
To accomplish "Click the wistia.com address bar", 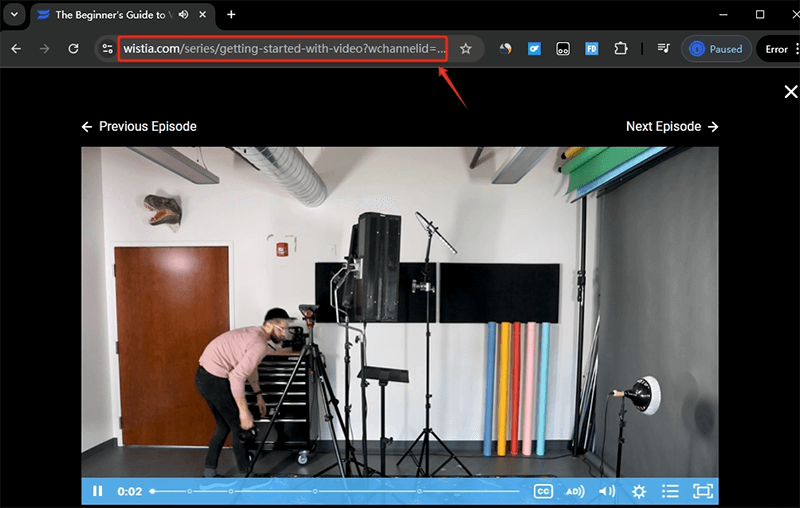I will tap(284, 48).
